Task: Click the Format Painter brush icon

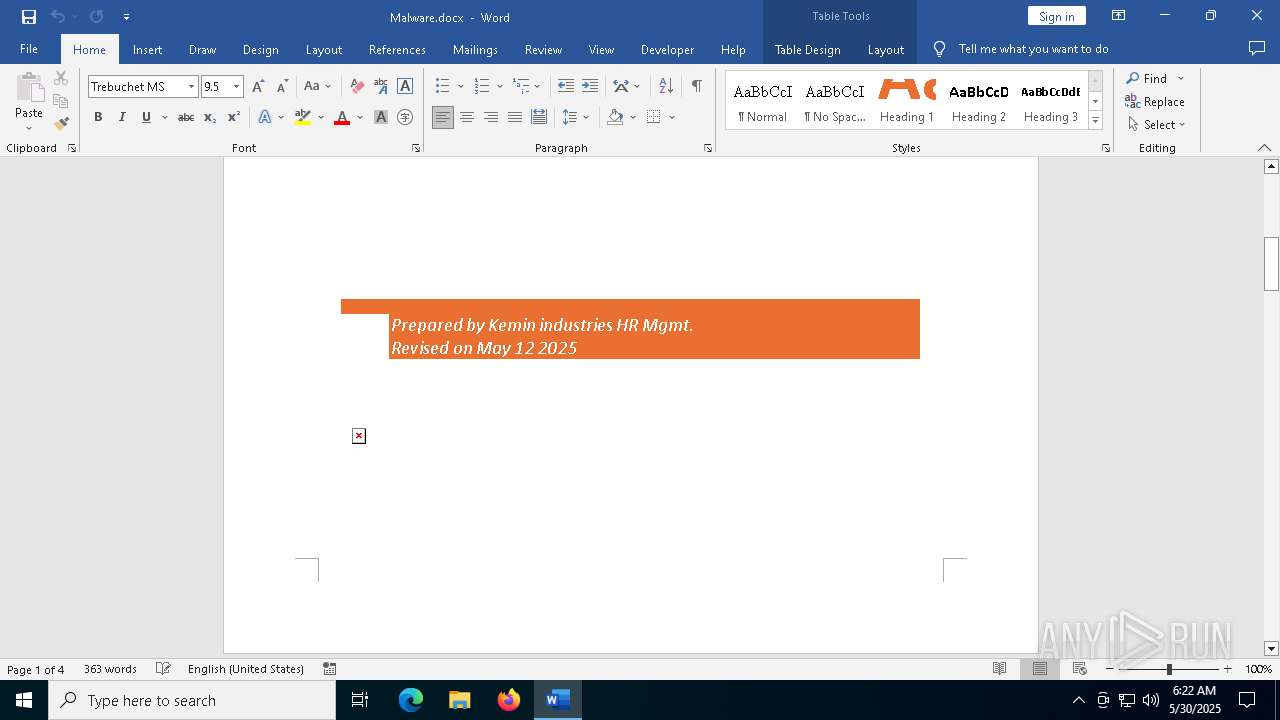Action: pyautogui.click(x=61, y=124)
